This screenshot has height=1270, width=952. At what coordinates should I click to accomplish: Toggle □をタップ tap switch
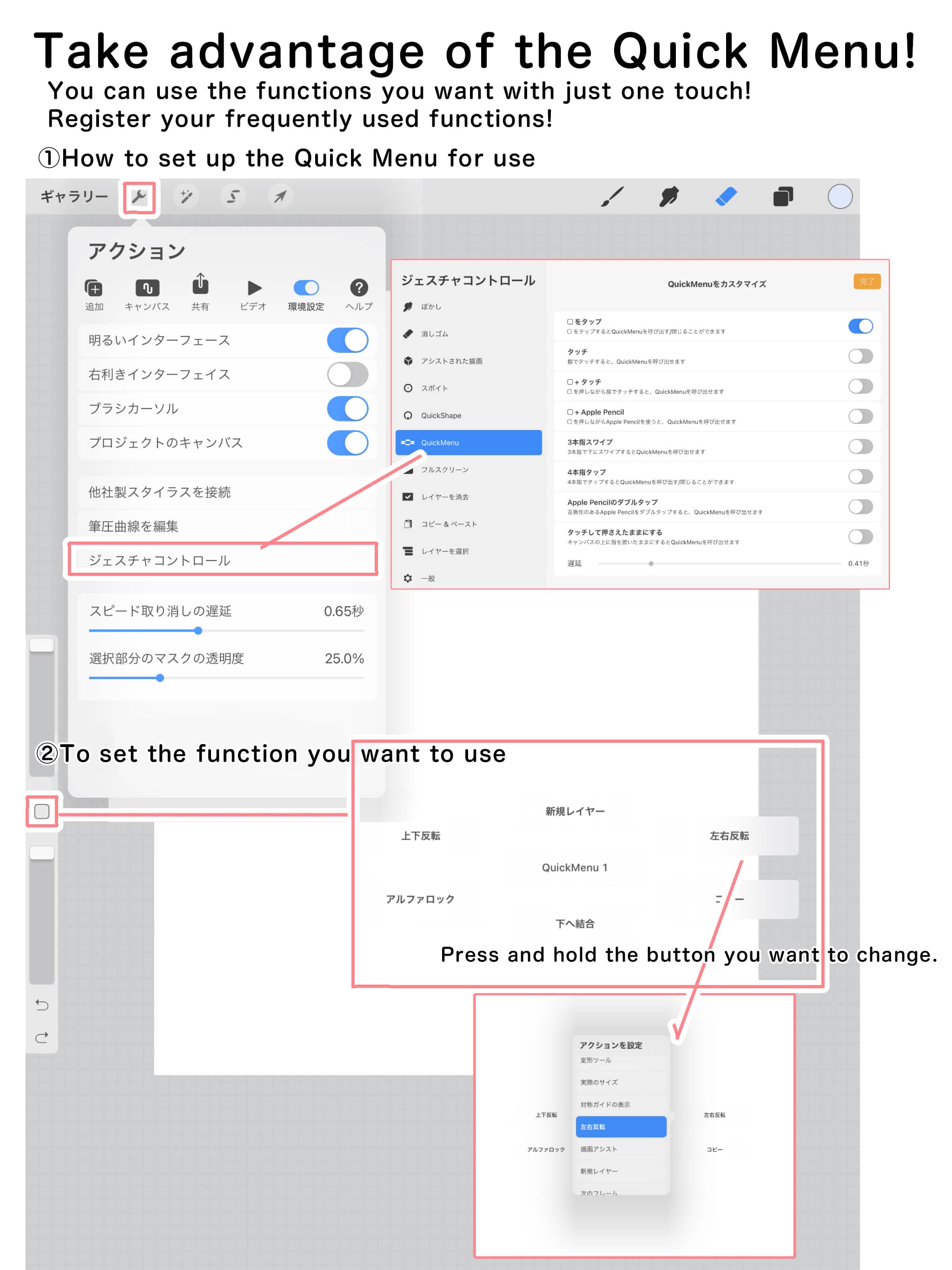860,326
